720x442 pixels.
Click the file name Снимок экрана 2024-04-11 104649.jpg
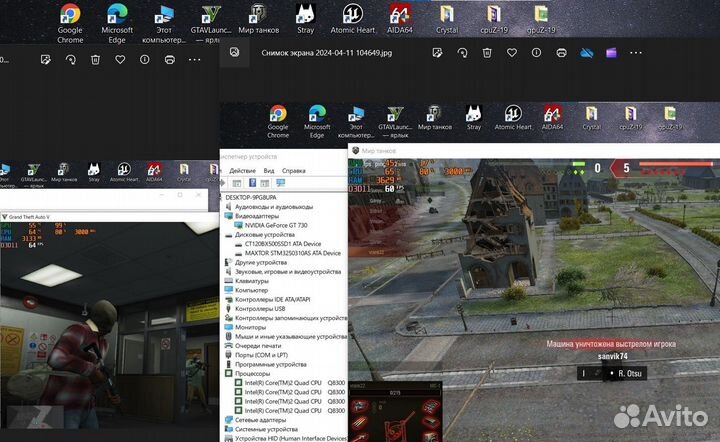click(326, 53)
